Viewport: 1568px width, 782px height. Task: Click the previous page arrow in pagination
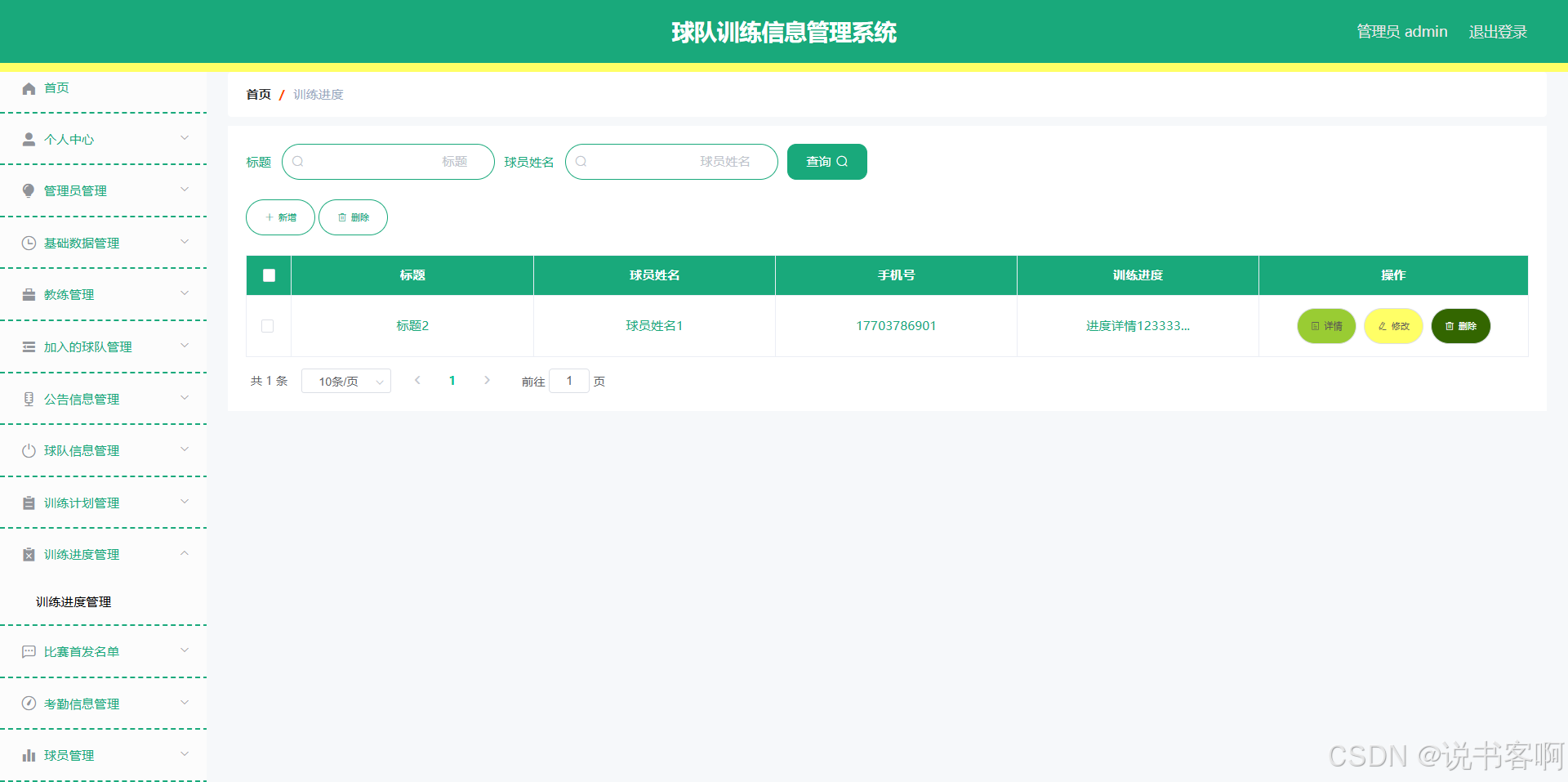coord(417,380)
